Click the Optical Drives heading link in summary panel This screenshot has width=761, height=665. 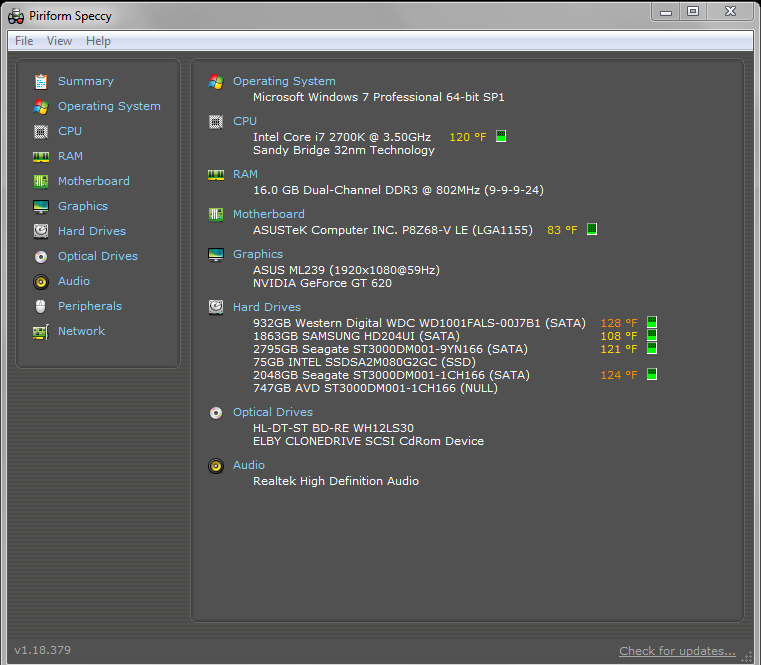pyautogui.click(x=273, y=412)
